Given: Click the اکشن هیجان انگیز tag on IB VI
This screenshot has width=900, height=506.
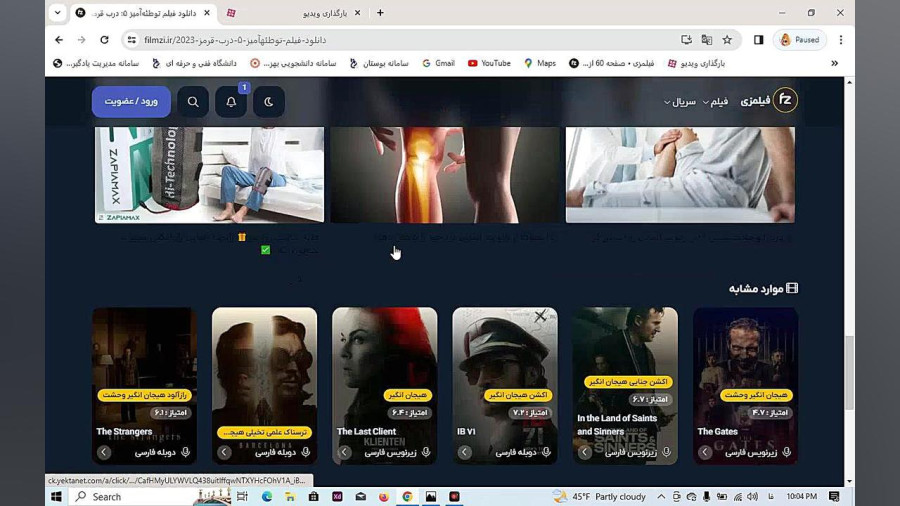Looking at the screenshot, I should coord(518,395).
